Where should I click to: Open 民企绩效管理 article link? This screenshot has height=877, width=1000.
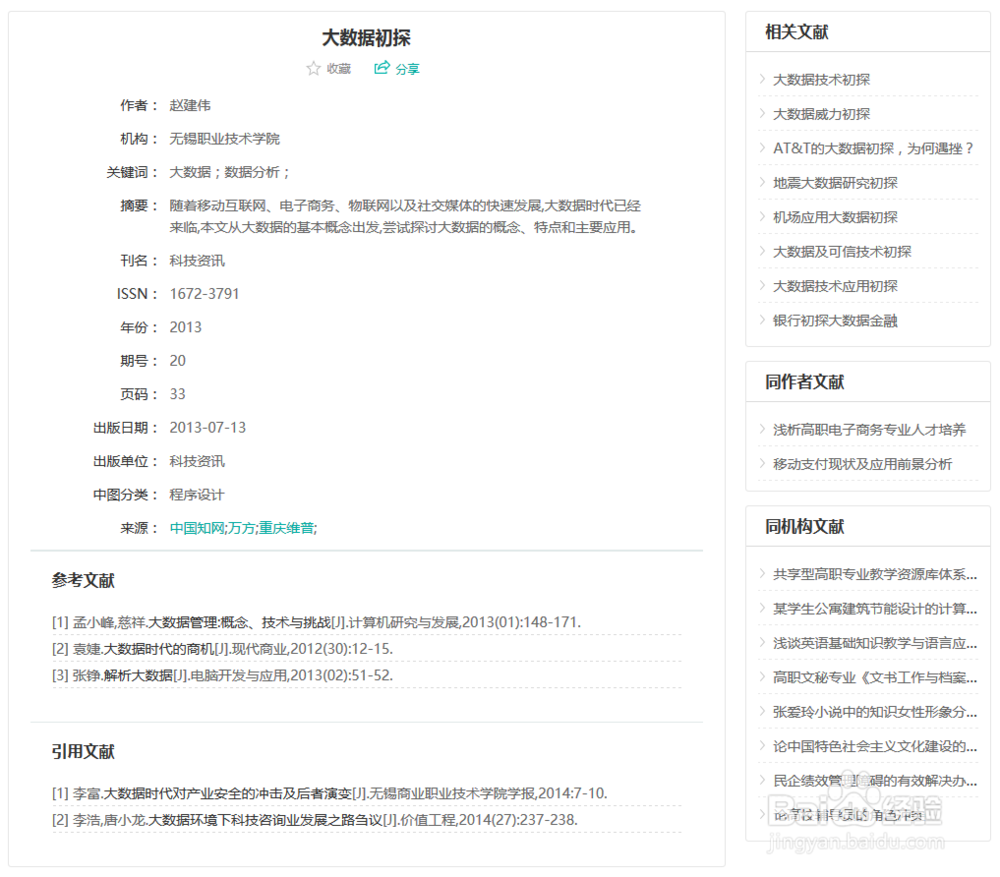875,781
